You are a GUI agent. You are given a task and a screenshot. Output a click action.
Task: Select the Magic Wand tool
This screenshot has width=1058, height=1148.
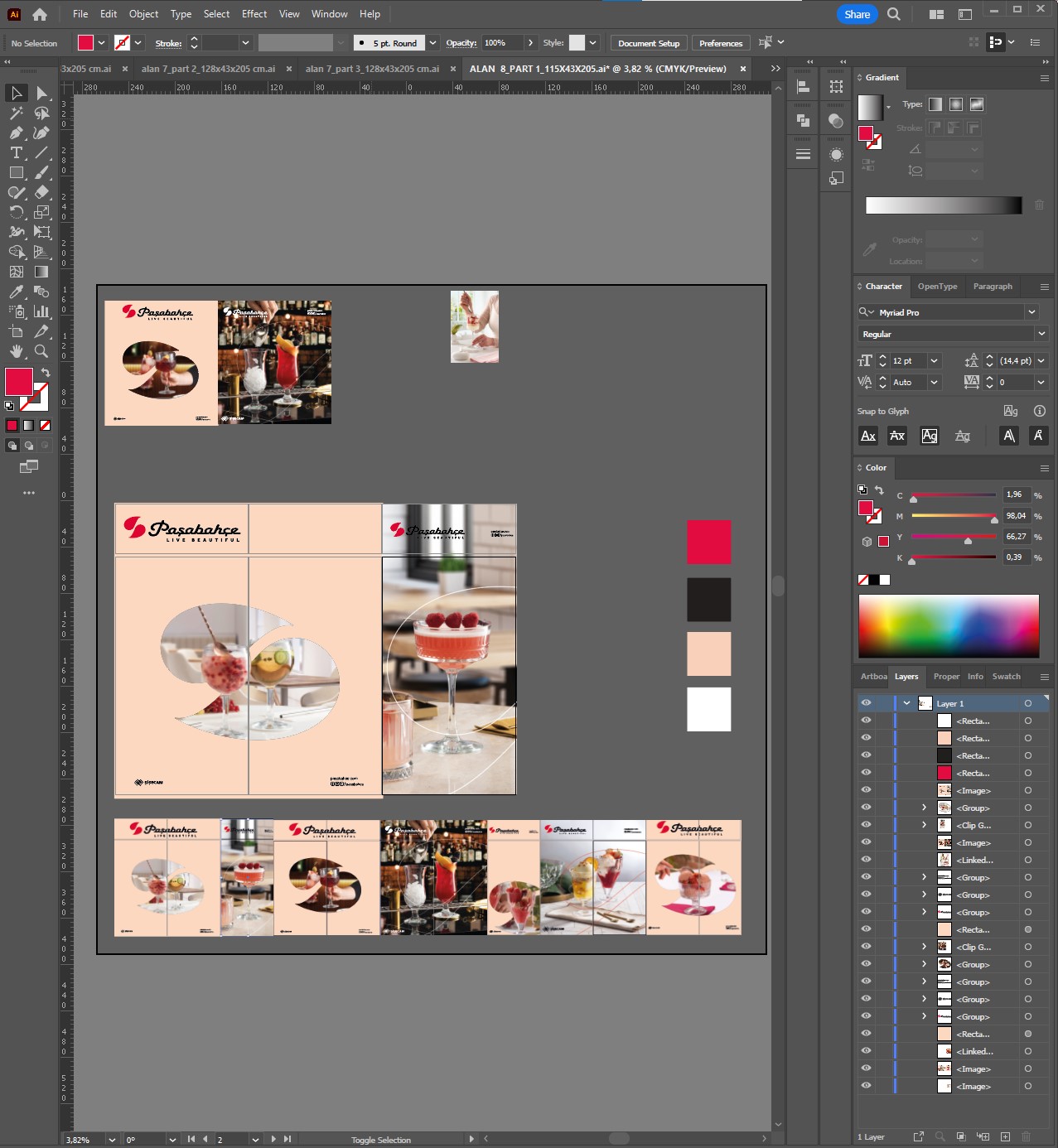coord(16,113)
